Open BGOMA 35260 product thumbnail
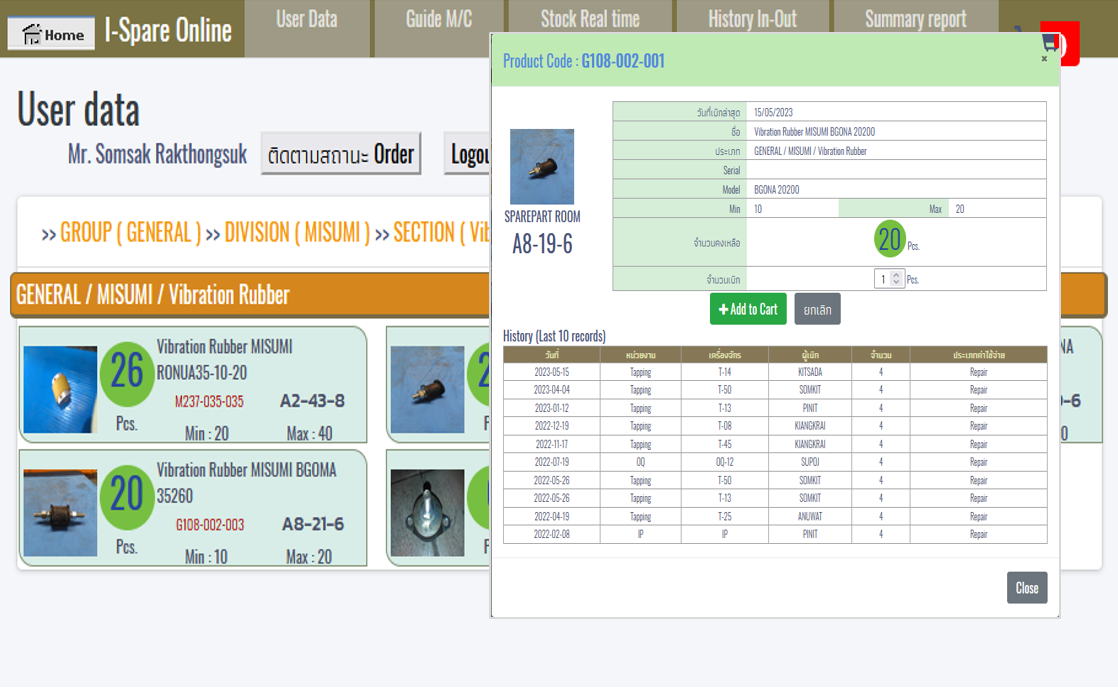The height and width of the screenshot is (688, 1118). (x=60, y=513)
